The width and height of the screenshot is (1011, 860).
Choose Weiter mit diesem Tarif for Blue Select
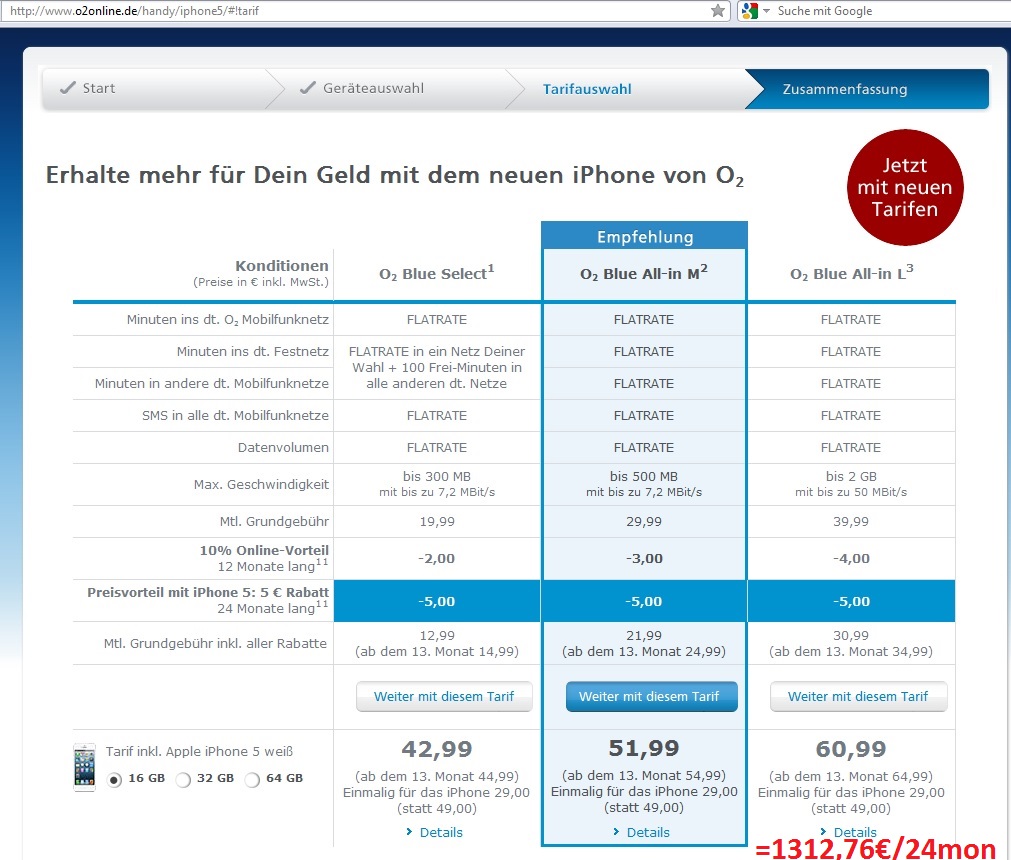click(x=444, y=696)
